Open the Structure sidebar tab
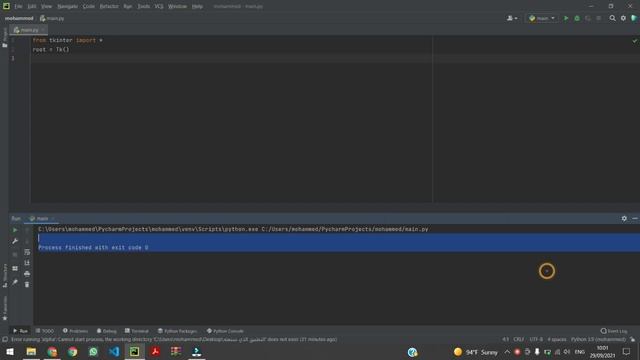Viewport: 640px width, 360px height. click(4, 276)
